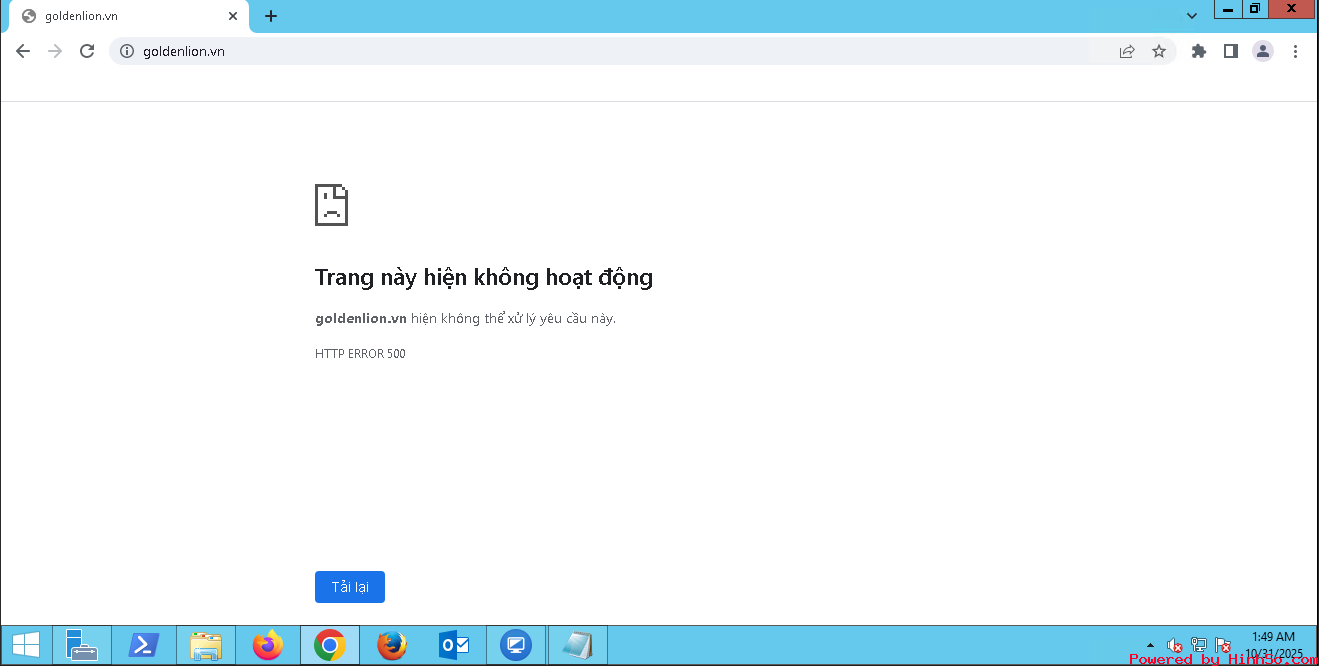Open the Chrome profile avatar
The image size is (1319, 666).
click(1263, 51)
